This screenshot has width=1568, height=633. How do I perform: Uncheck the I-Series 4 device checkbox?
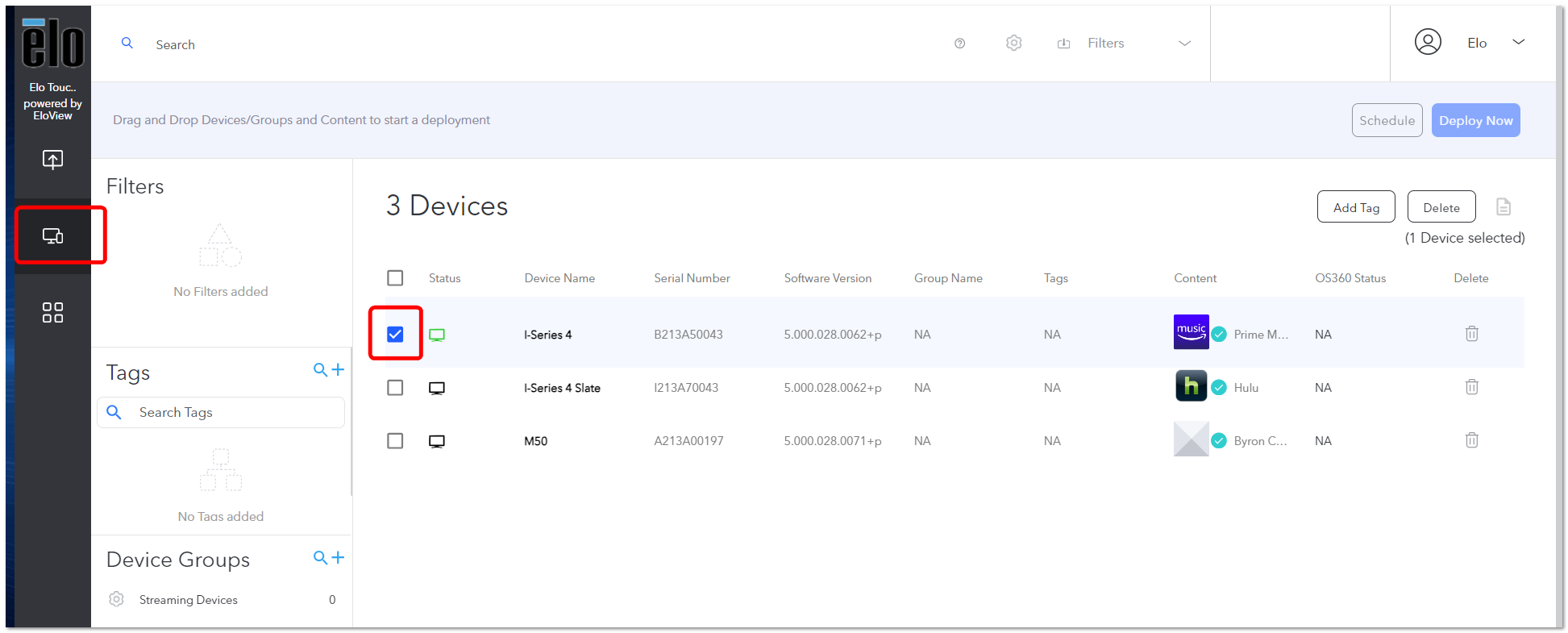[395, 334]
